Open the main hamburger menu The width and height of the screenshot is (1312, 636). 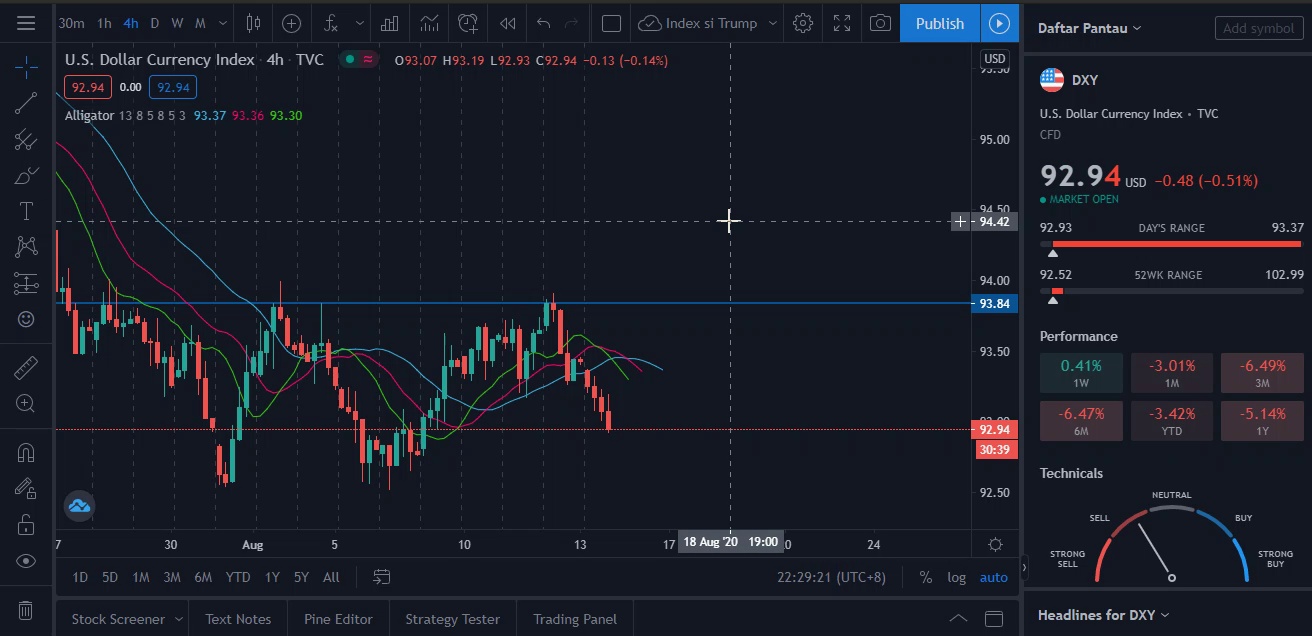click(26, 23)
